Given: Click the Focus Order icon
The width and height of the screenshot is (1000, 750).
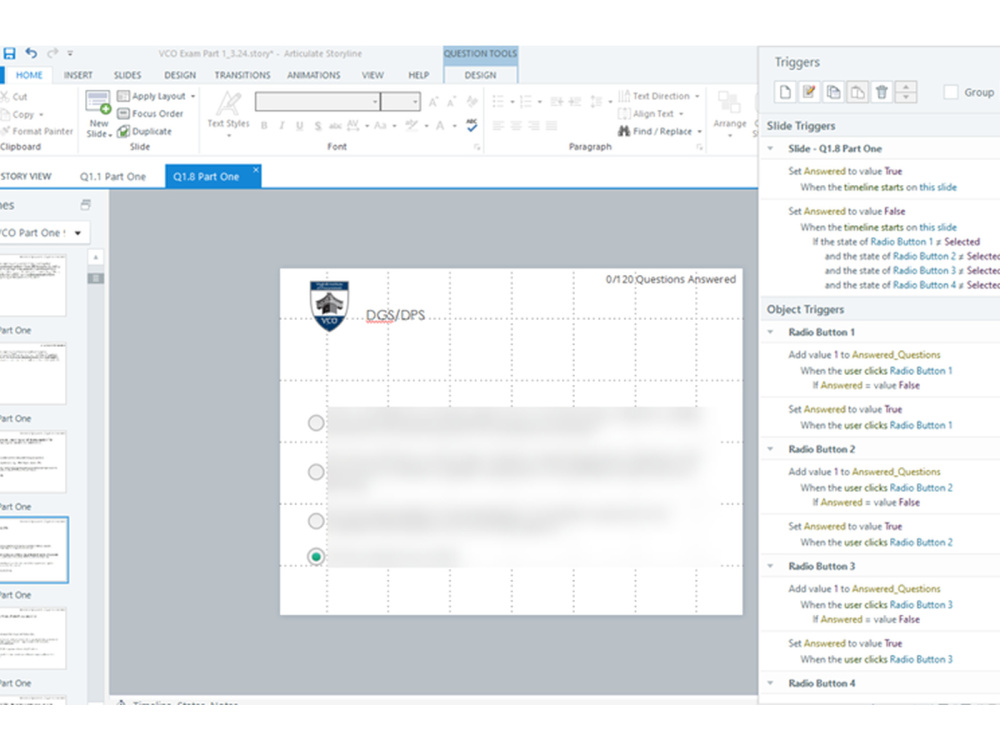Looking at the screenshot, I should pos(123,114).
